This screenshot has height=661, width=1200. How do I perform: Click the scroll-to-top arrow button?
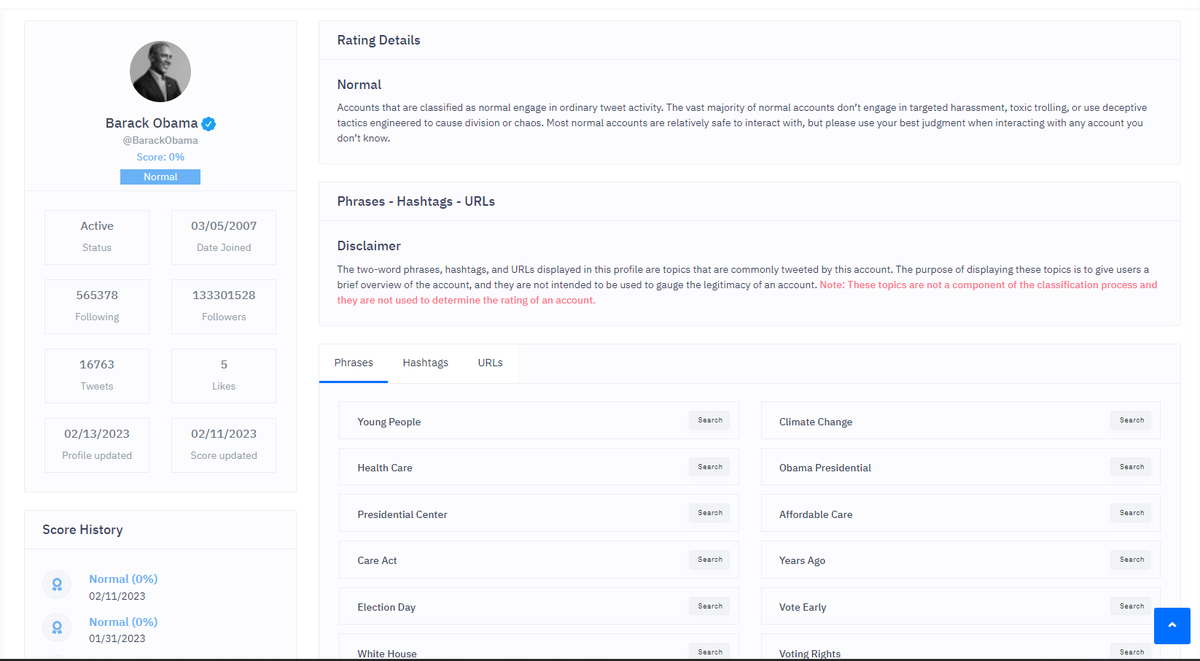pos(1172,626)
